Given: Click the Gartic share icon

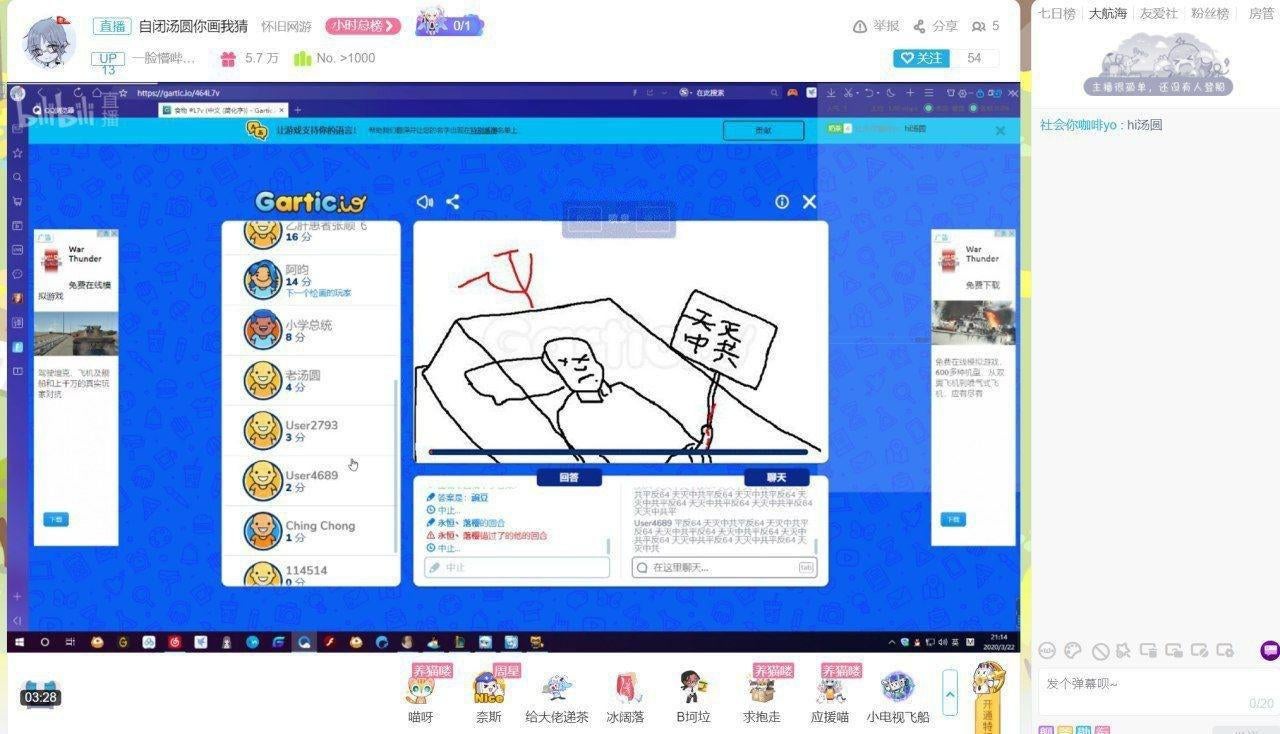Looking at the screenshot, I should click(453, 202).
